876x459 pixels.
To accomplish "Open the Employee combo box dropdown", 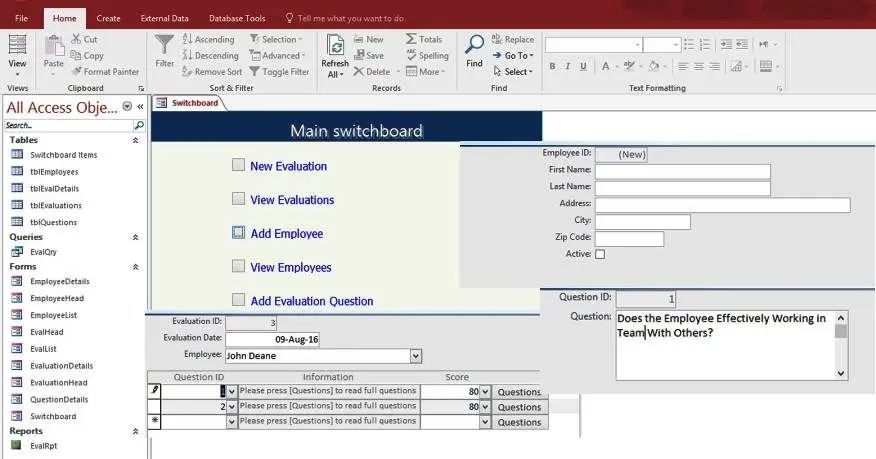I will pos(416,356).
